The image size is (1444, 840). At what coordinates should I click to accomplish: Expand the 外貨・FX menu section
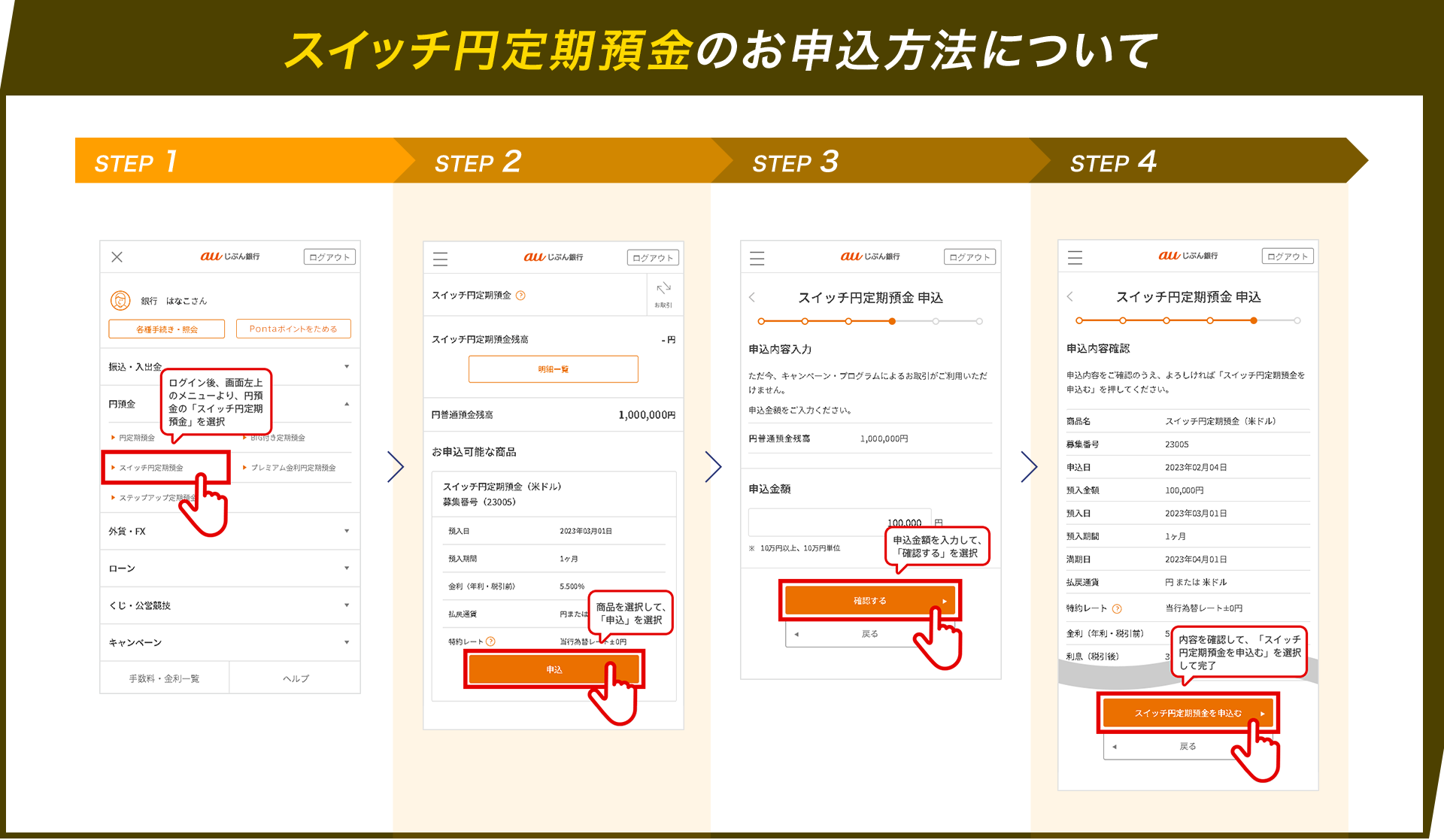pos(230,532)
